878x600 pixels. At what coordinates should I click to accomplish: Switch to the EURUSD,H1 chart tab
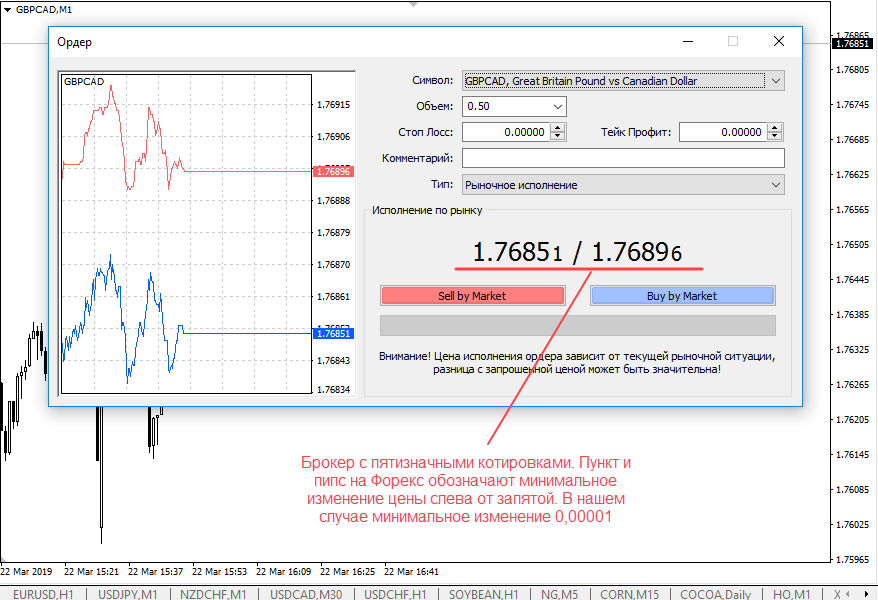(43, 594)
